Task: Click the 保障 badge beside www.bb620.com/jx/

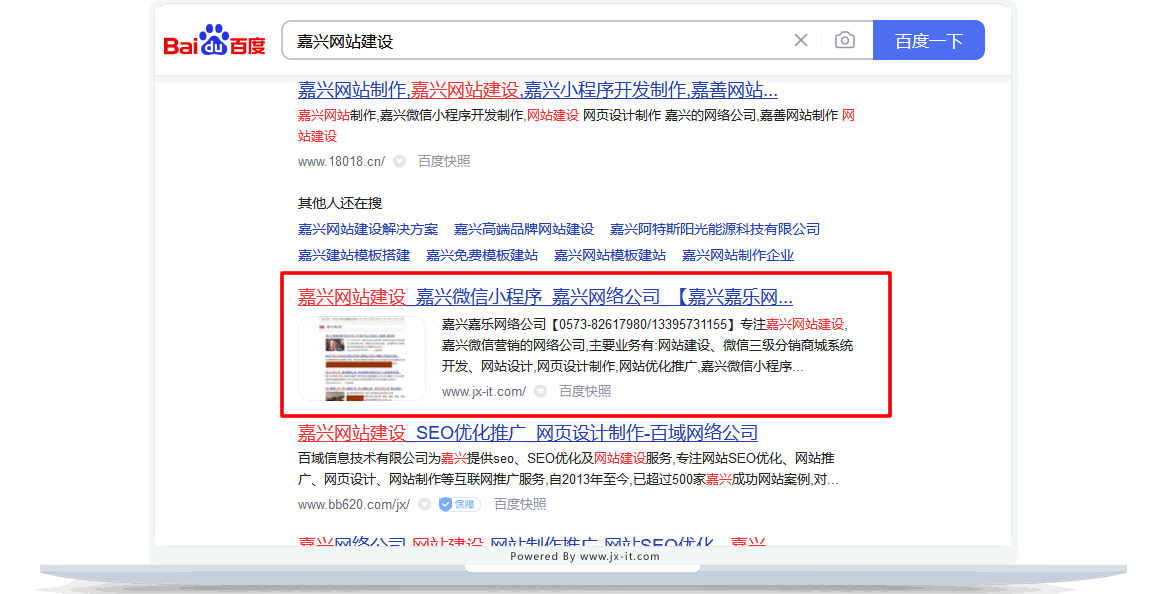Action: click(x=458, y=505)
